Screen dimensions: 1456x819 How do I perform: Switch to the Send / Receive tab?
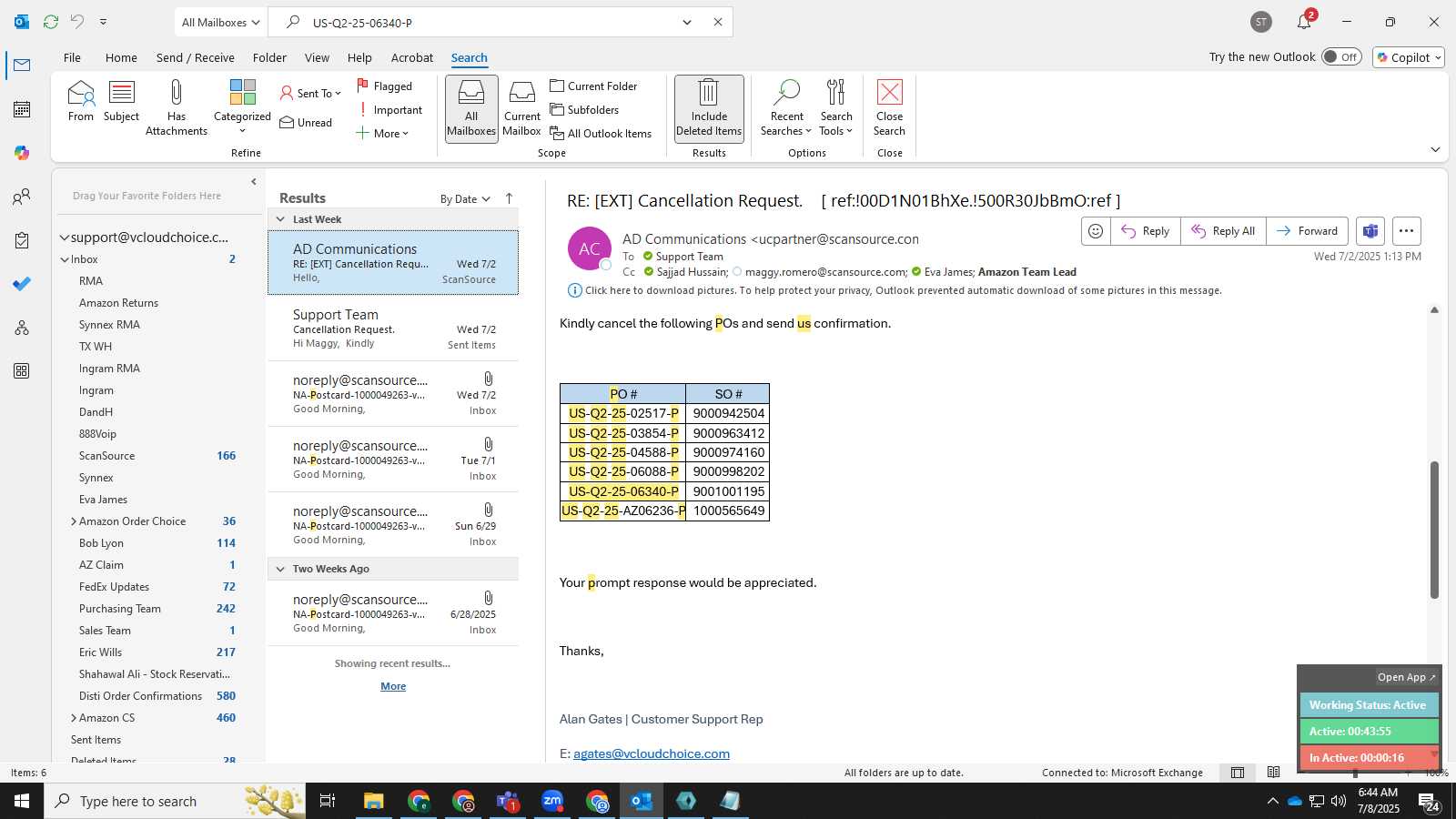pyautogui.click(x=195, y=57)
